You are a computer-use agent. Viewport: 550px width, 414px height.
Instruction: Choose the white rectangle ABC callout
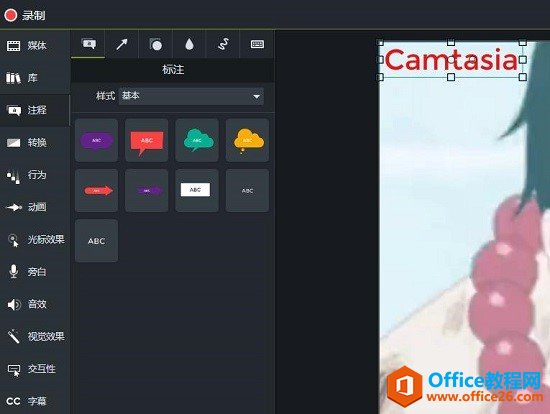pyautogui.click(x=197, y=191)
